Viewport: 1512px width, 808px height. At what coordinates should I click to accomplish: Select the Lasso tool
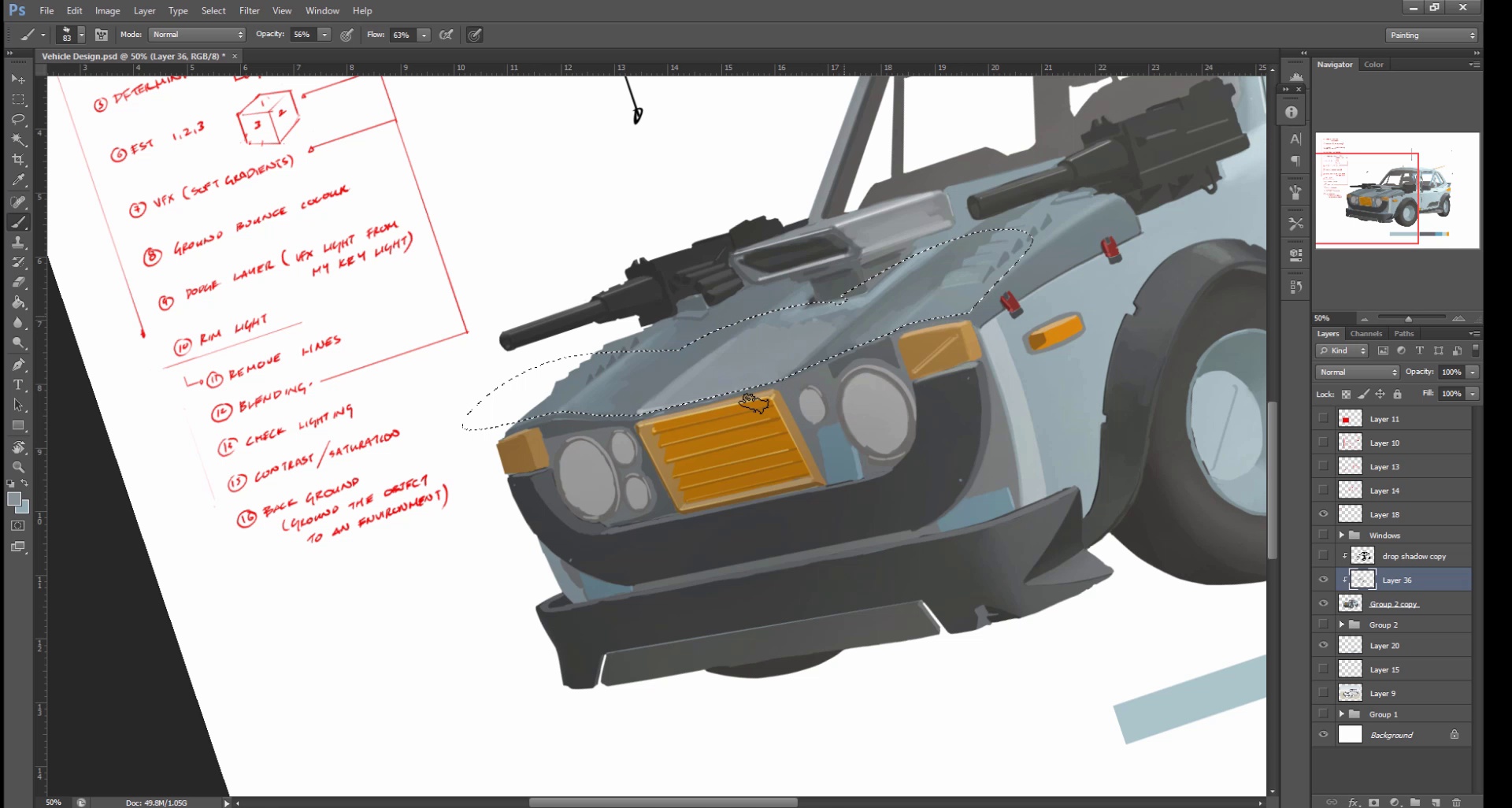(18, 120)
